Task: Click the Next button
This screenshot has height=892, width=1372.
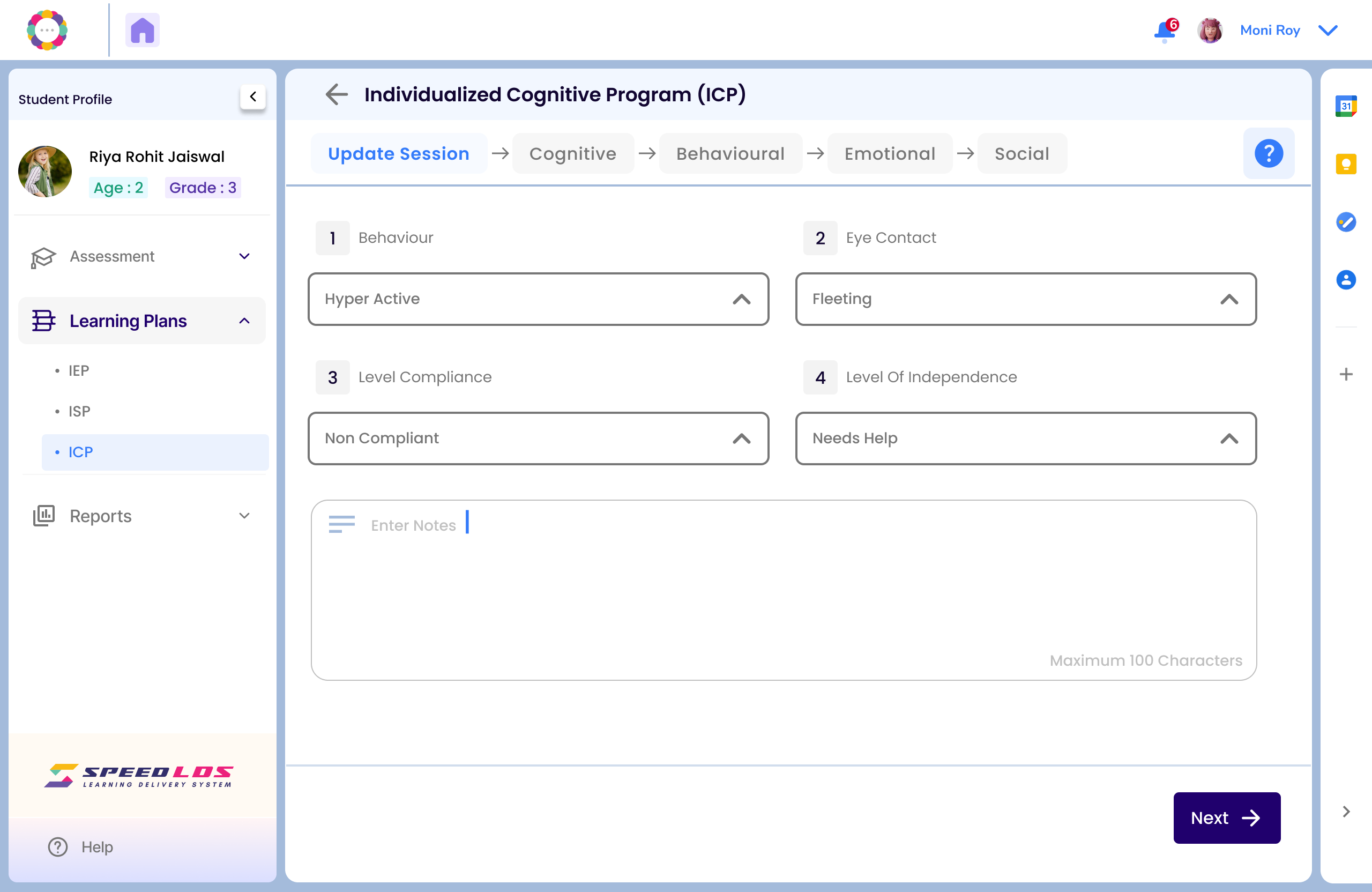Action: [1226, 817]
